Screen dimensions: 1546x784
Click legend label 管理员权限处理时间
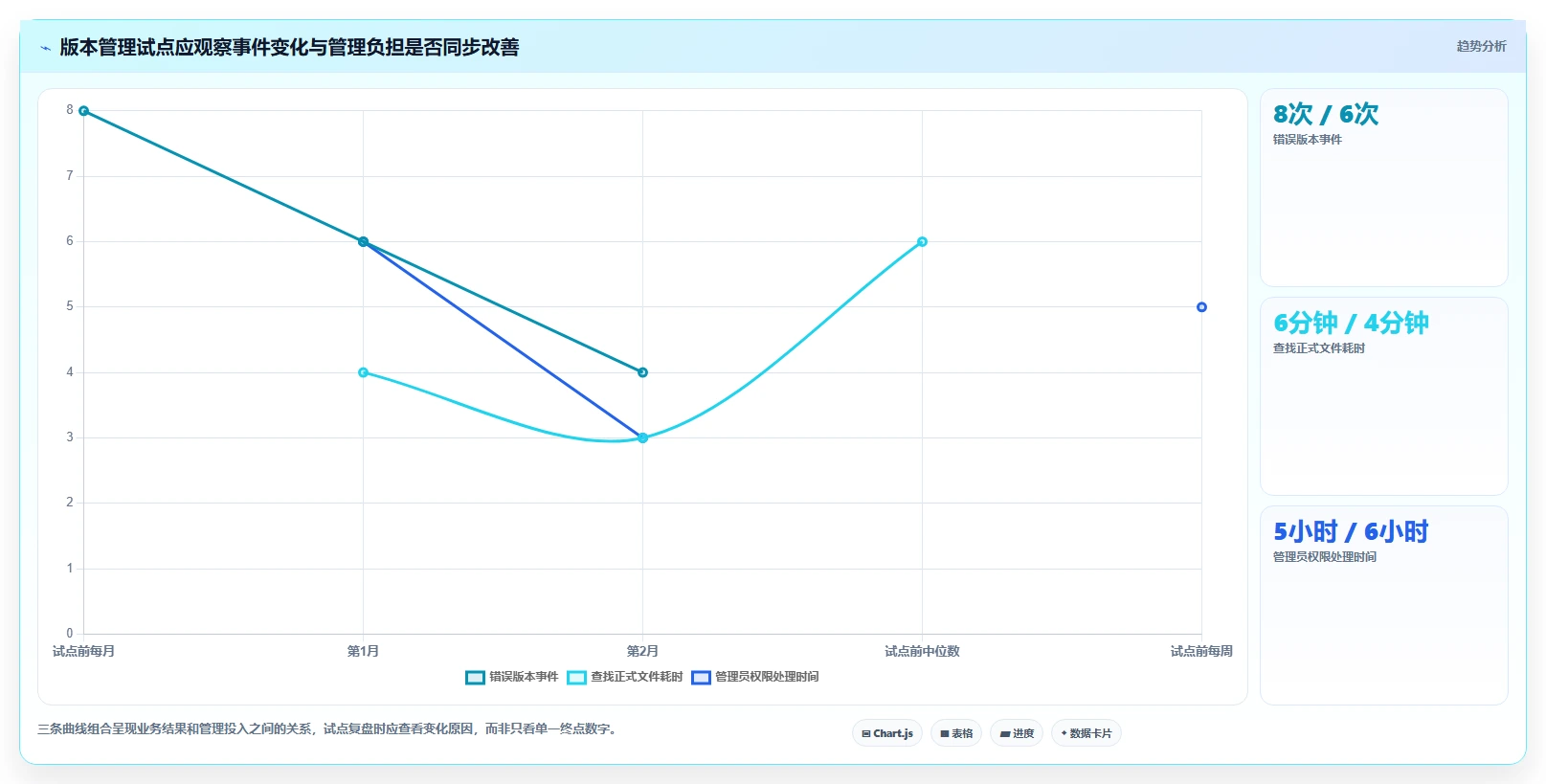pos(767,677)
